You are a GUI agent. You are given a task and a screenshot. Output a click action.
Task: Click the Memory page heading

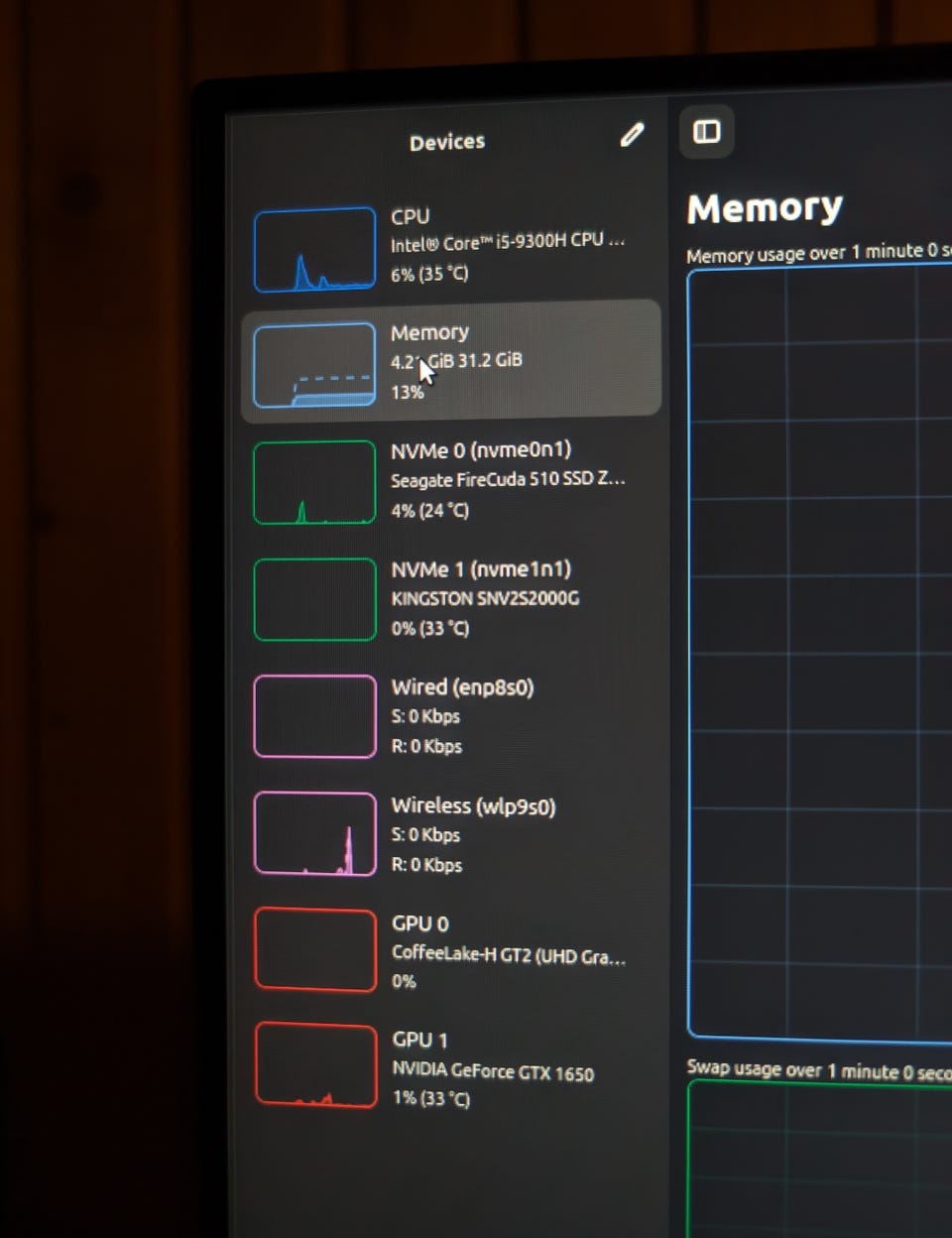click(765, 208)
